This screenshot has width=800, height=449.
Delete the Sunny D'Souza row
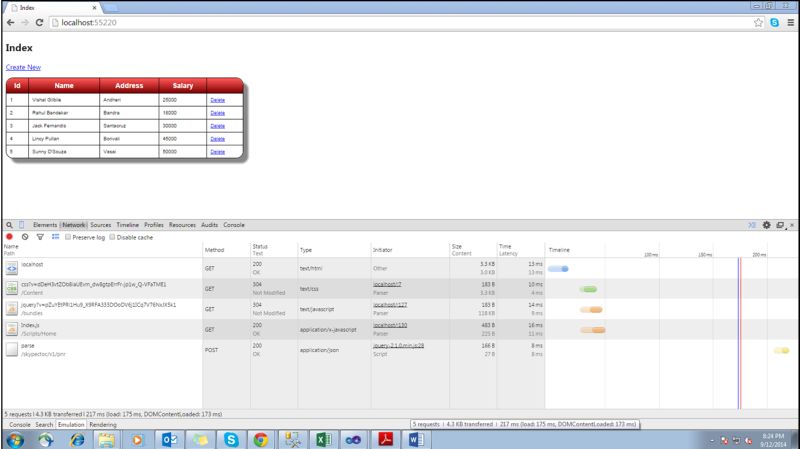(x=217, y=152)
